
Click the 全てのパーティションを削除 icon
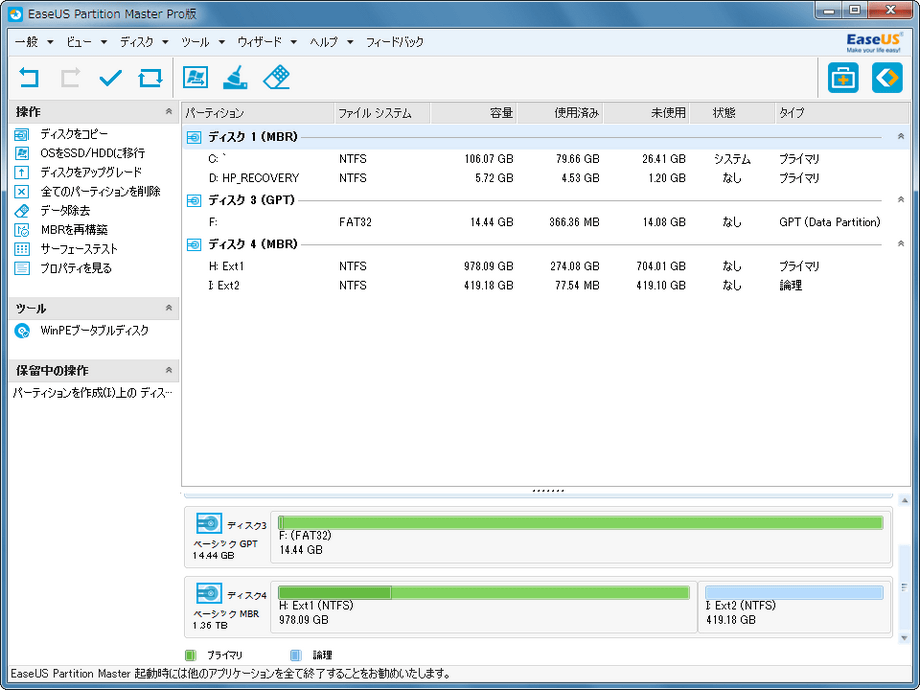pos(22,192)
